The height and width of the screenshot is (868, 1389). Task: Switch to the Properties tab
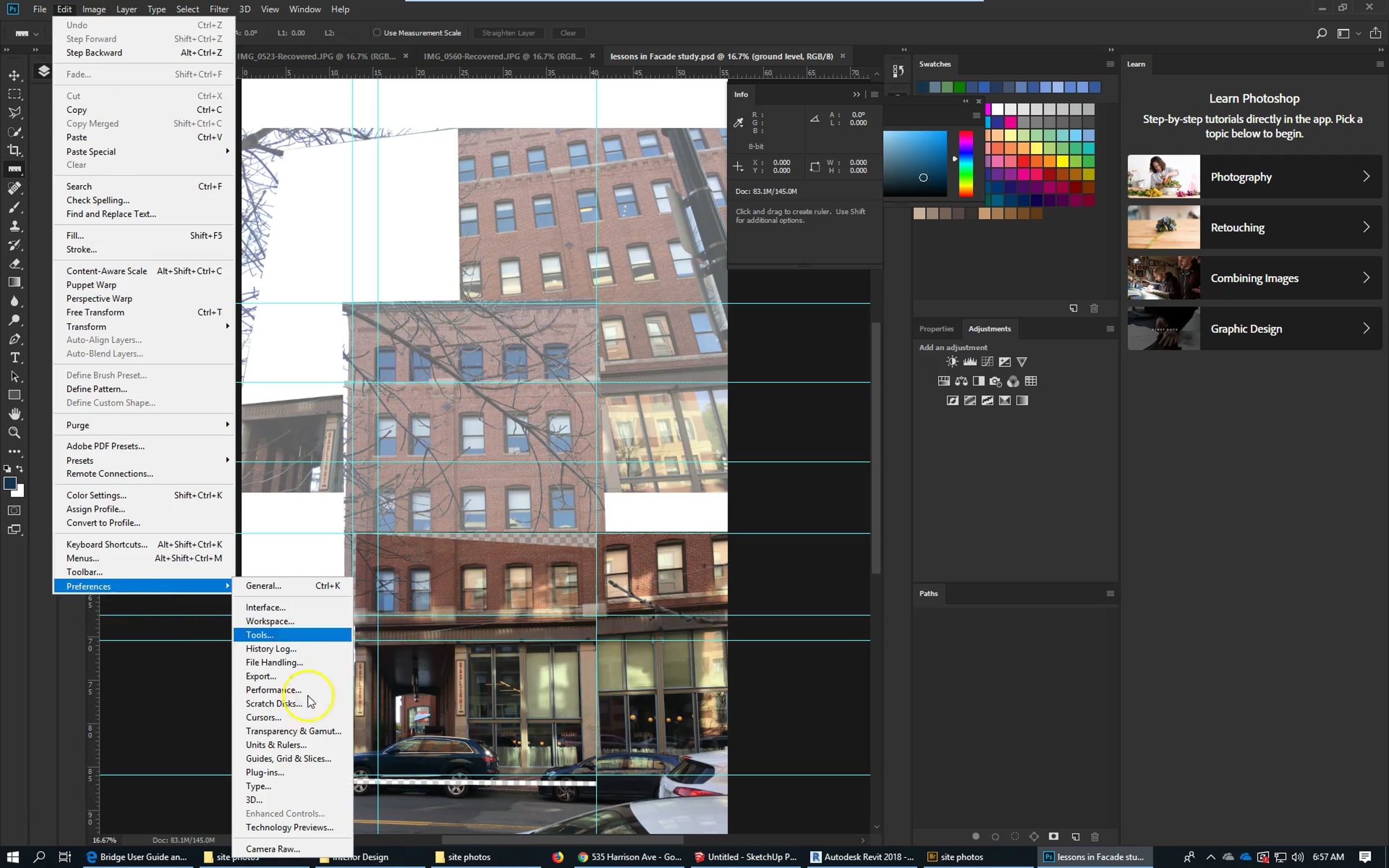coord(936,329)
